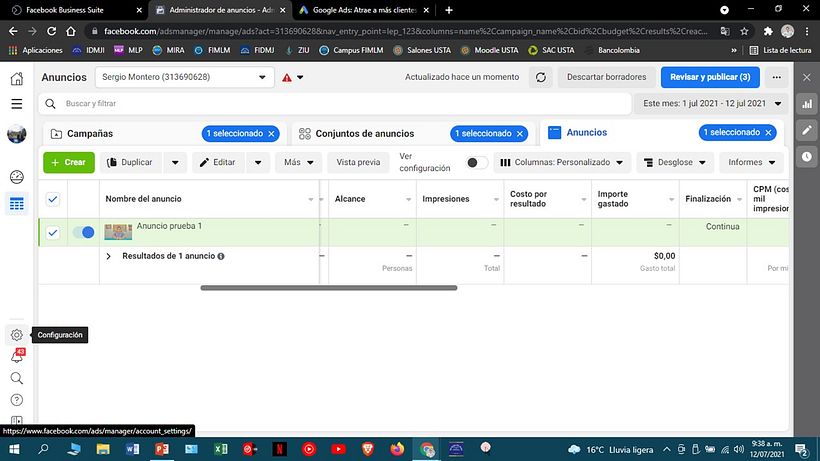Turn off the Anuncio prueba 1 status switch
This screenshot has height=461, width=820.
84,233
